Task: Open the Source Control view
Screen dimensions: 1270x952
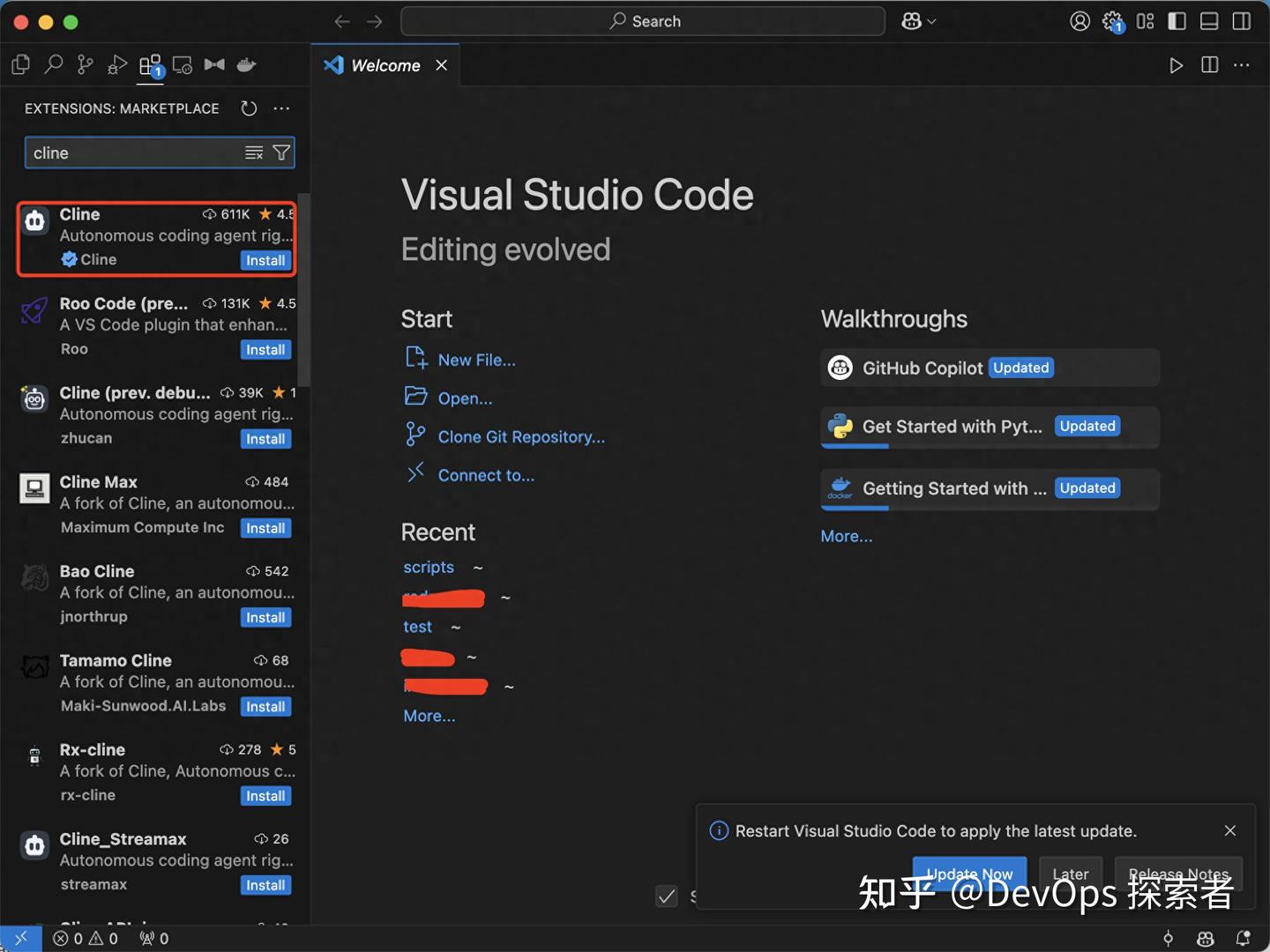Action: 86,64
